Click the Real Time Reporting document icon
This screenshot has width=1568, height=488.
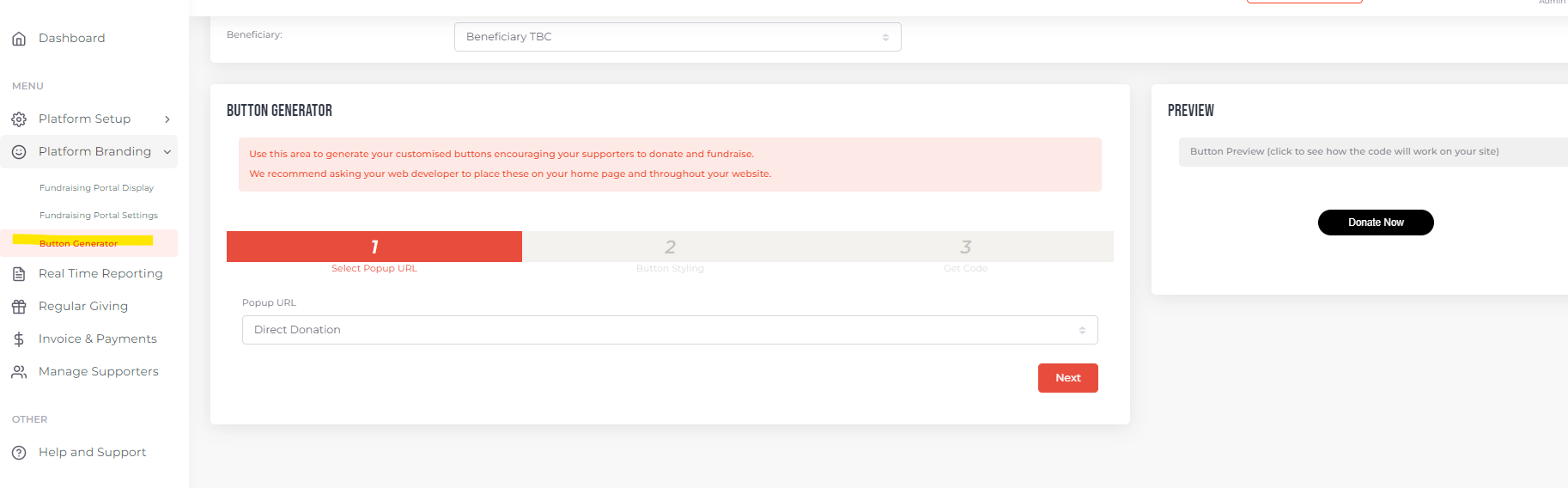[x=19, y=274]
